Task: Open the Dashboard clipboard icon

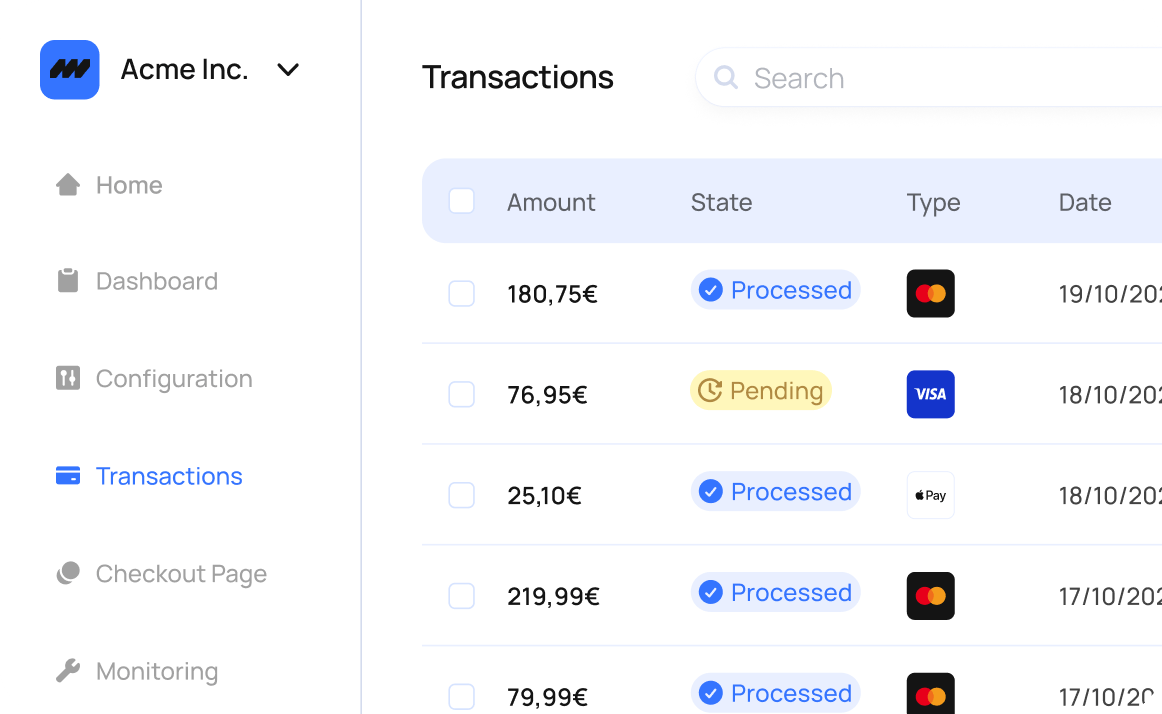Action: click(x=68, y=281)
